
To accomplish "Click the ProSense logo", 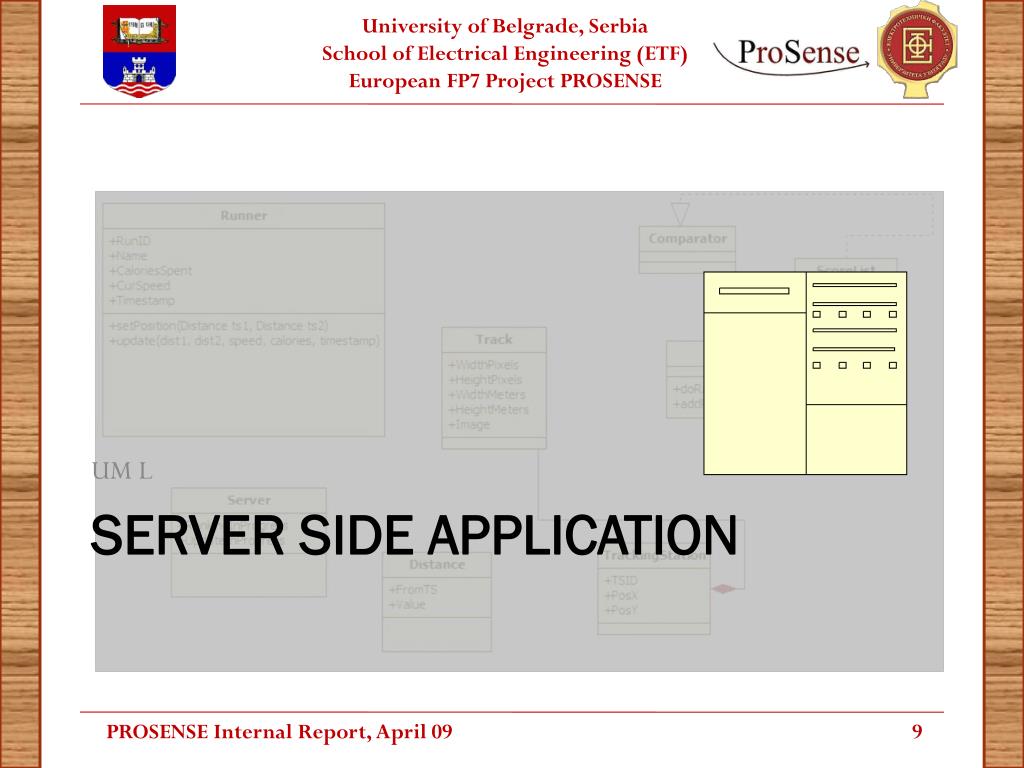I will (792, 55).
